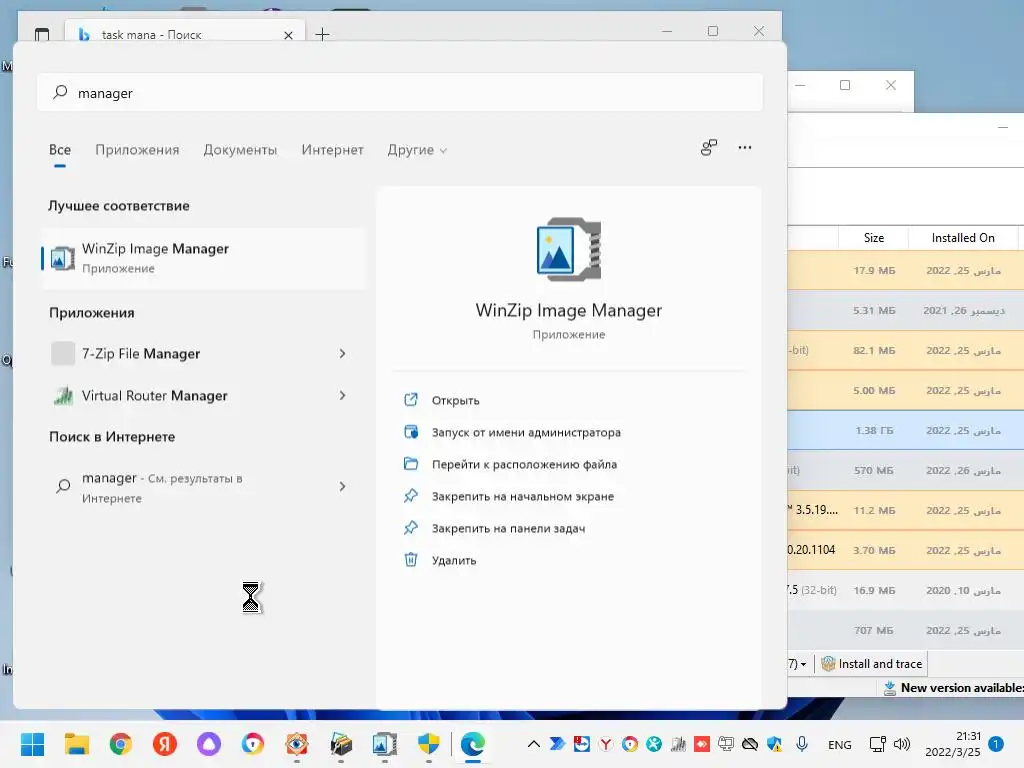The image size is (1024, 768).
Task: Click the 'task mana - Поиск' browser tab
Action: [185, 33]
